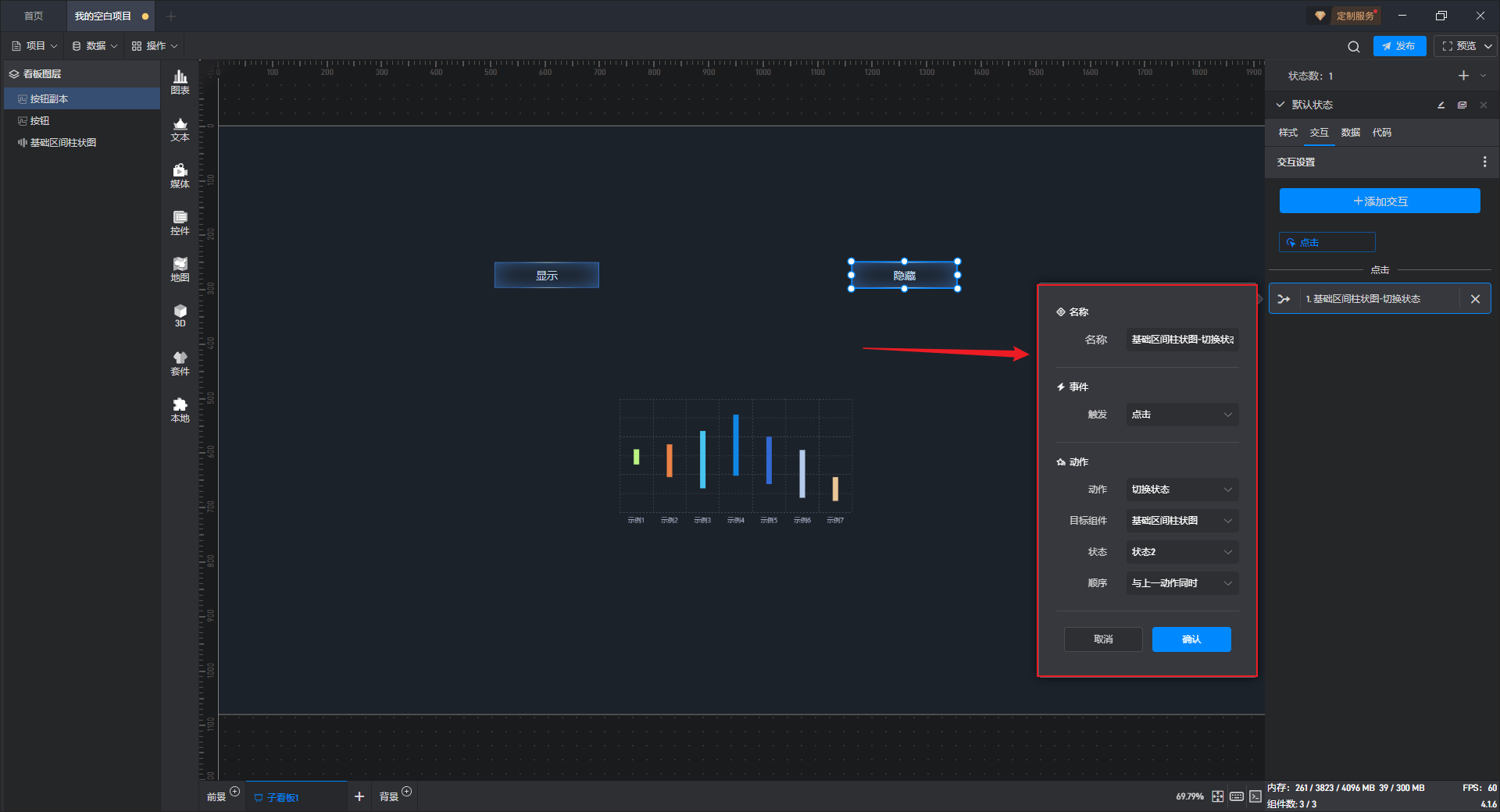Click the search magnifier icon in toolbar
1500x812 pixels.
tap(1353, 47)
